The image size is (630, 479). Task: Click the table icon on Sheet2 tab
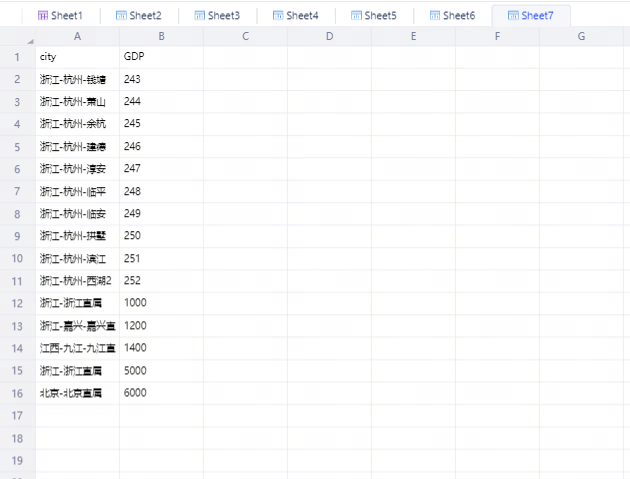121,16
